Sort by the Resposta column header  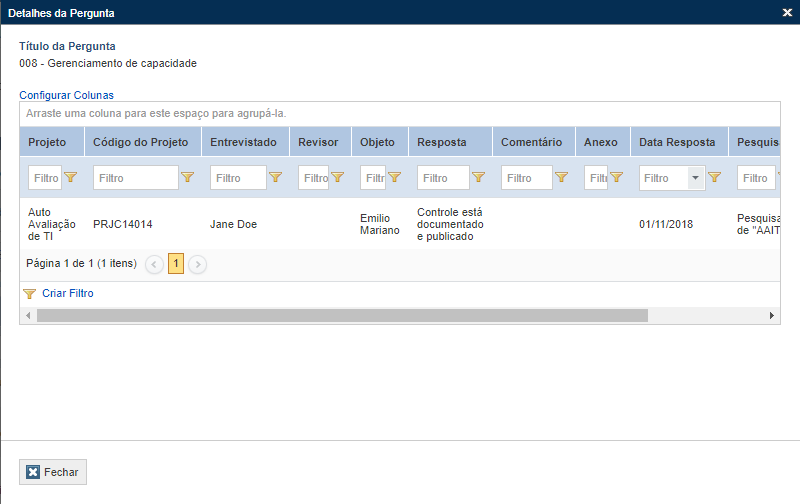[451, 142]
